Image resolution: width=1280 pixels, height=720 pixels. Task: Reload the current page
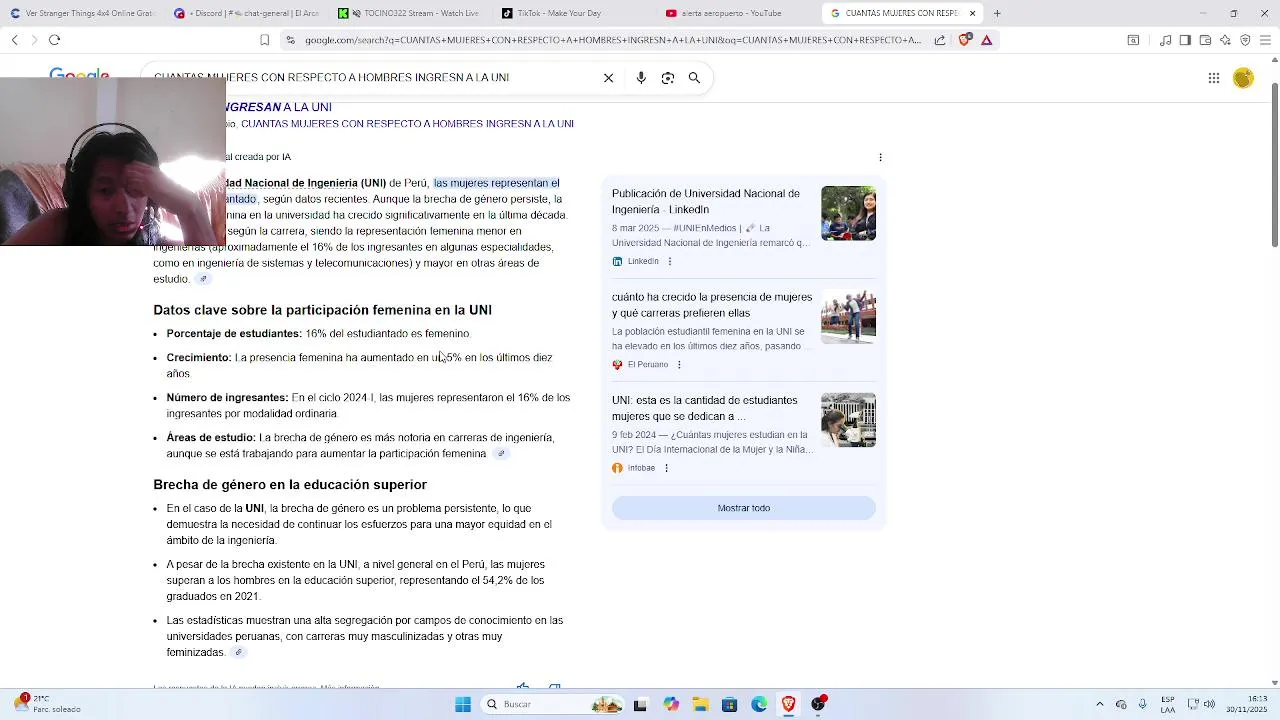click(x=54, y=40)
